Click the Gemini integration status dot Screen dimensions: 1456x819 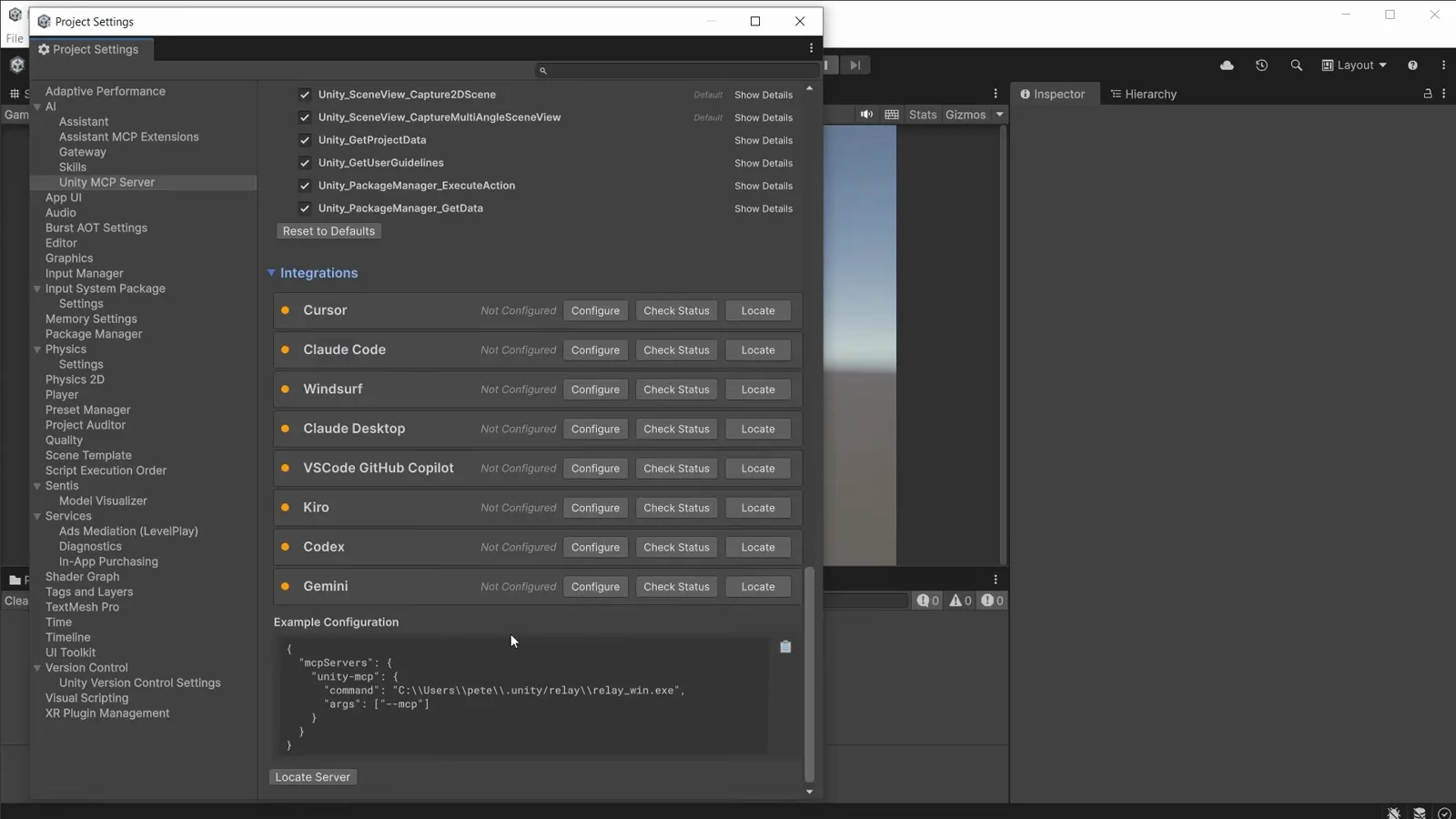285,586
